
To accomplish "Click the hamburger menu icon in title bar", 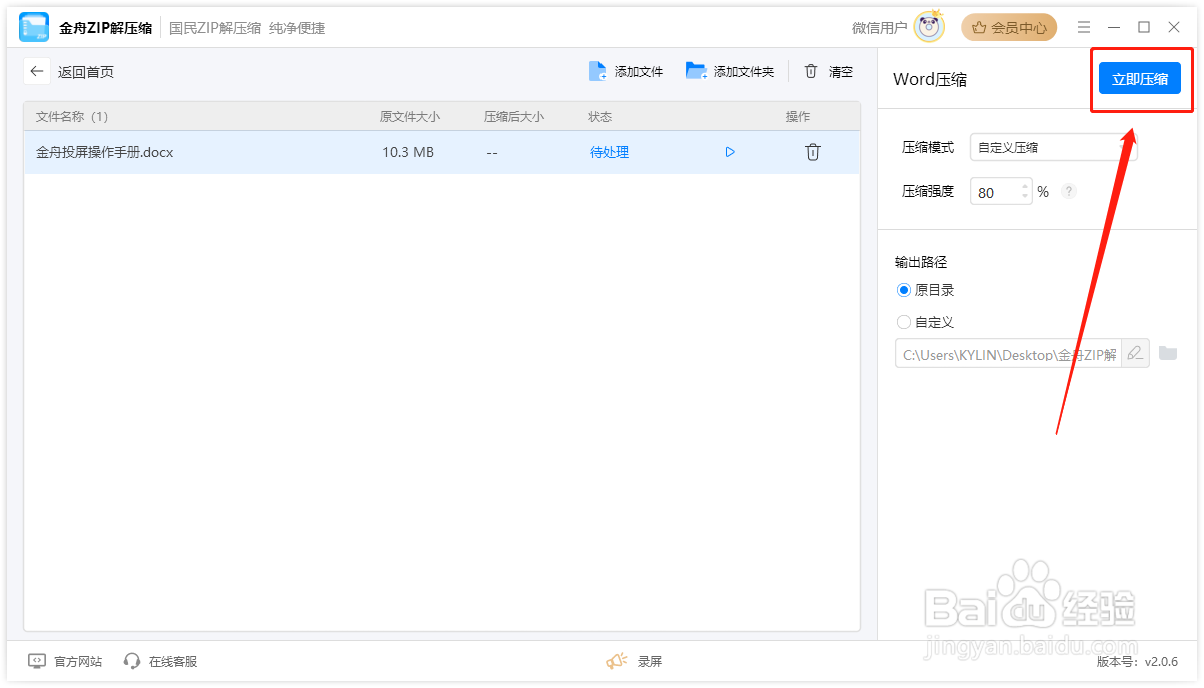I will pos(1084,27).
